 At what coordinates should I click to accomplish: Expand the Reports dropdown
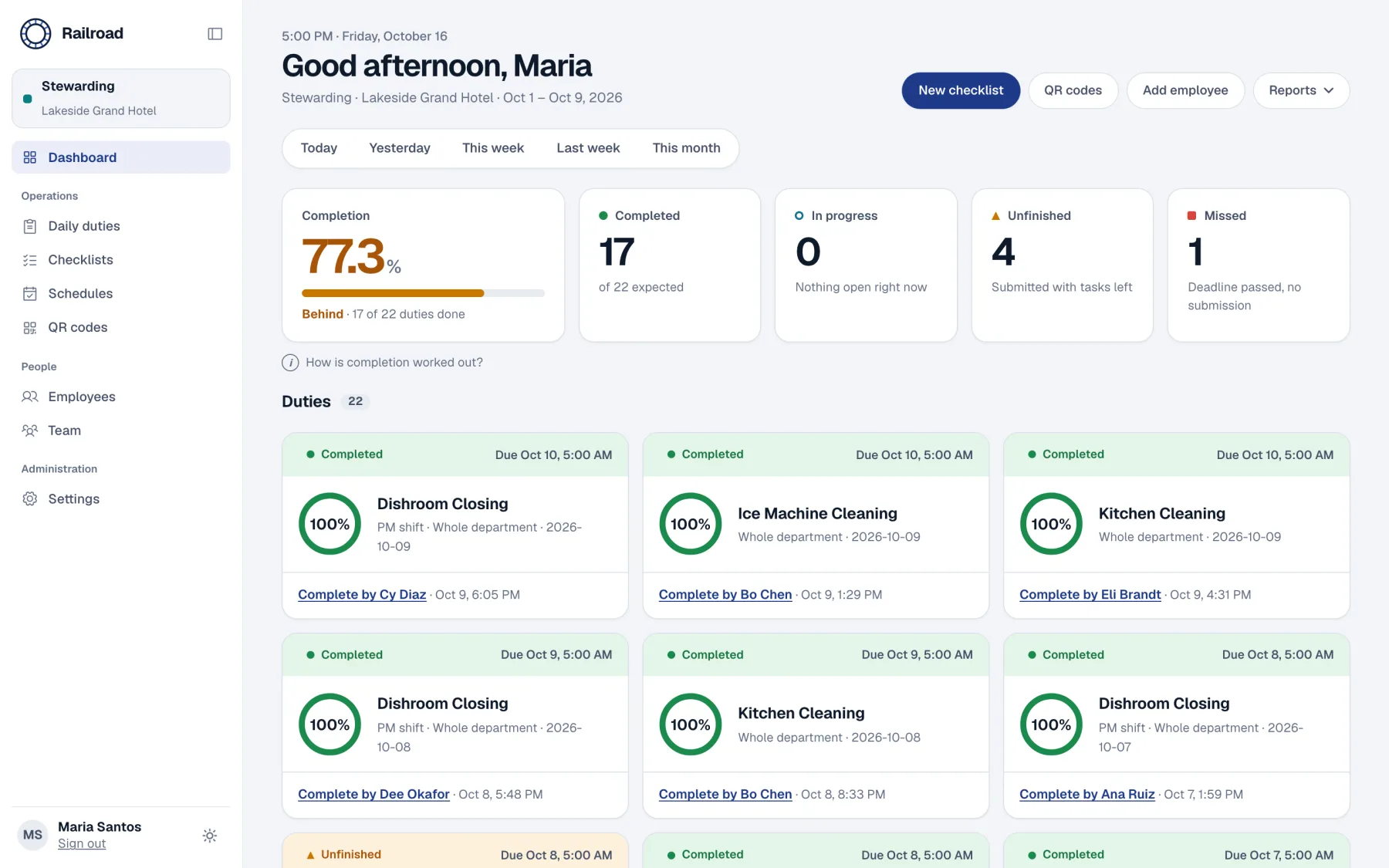click(x=1301, y=90)
